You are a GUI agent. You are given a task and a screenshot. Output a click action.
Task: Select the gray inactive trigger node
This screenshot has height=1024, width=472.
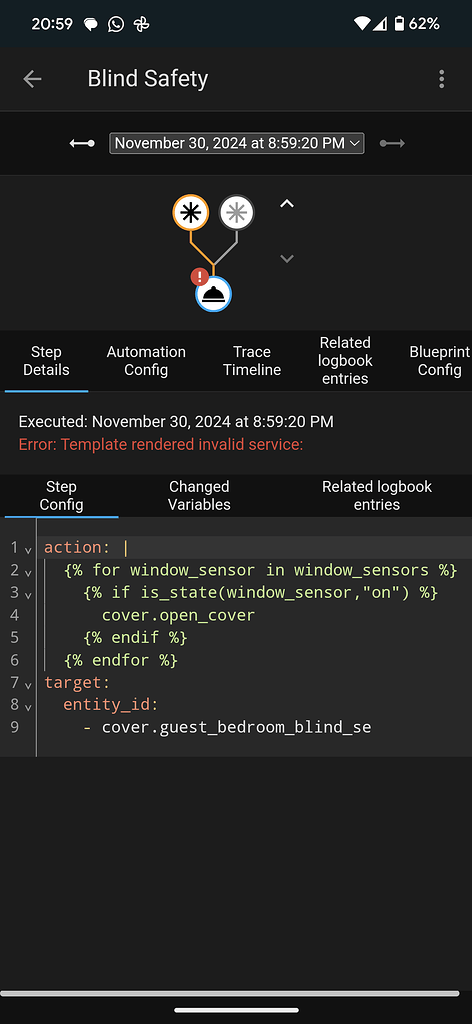(x=236, y=213)
